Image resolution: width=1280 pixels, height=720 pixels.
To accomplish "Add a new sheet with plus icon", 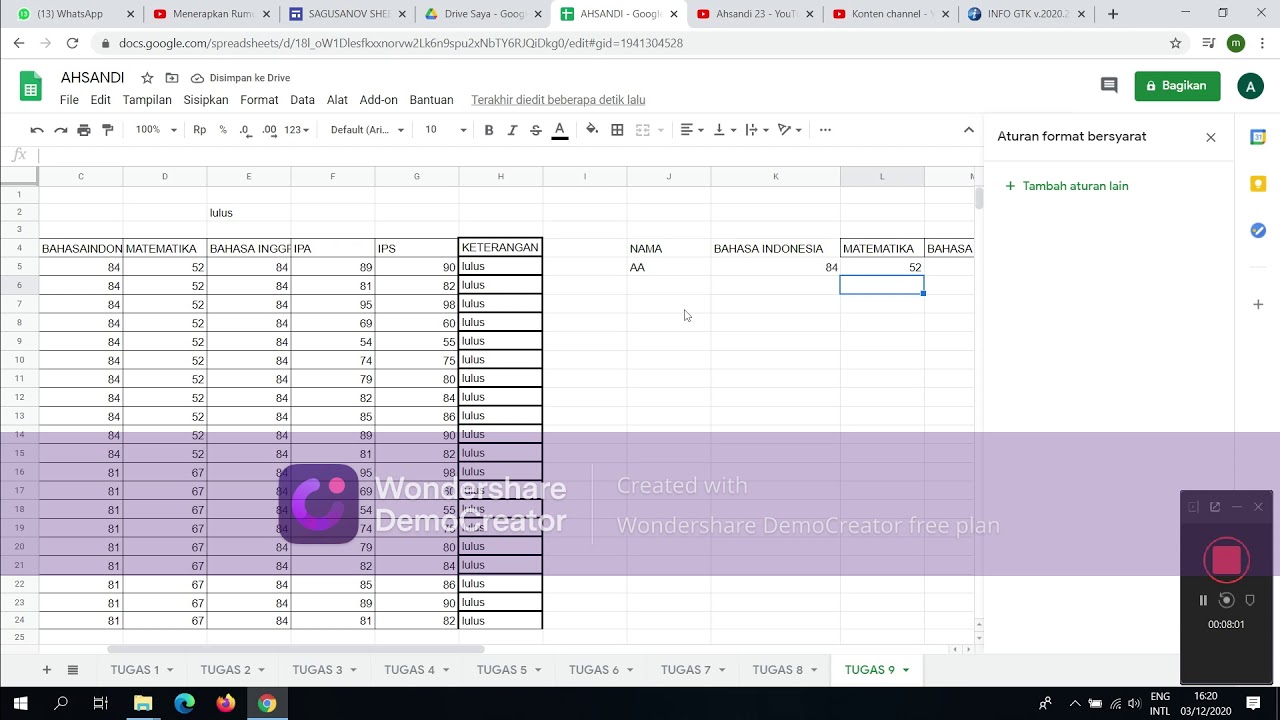I will click(46, 670).
